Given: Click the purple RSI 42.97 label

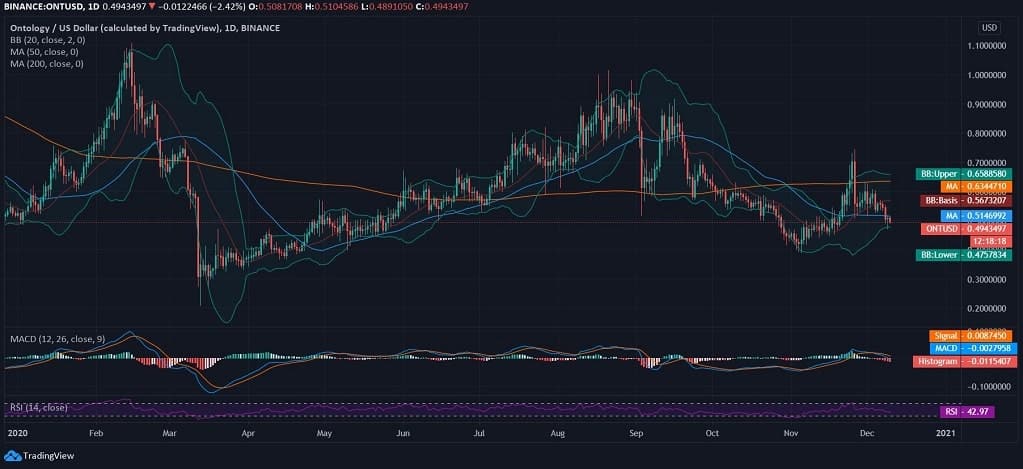Looking at the screenshot, I should tap(966, 412).
